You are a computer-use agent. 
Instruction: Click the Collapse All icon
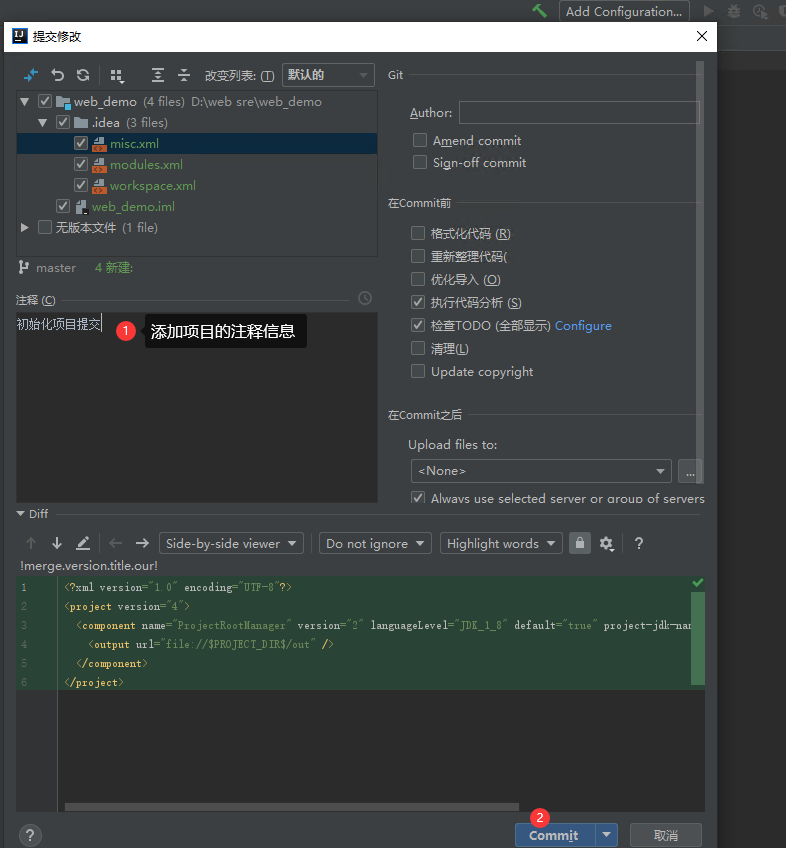tap(184, 75)
